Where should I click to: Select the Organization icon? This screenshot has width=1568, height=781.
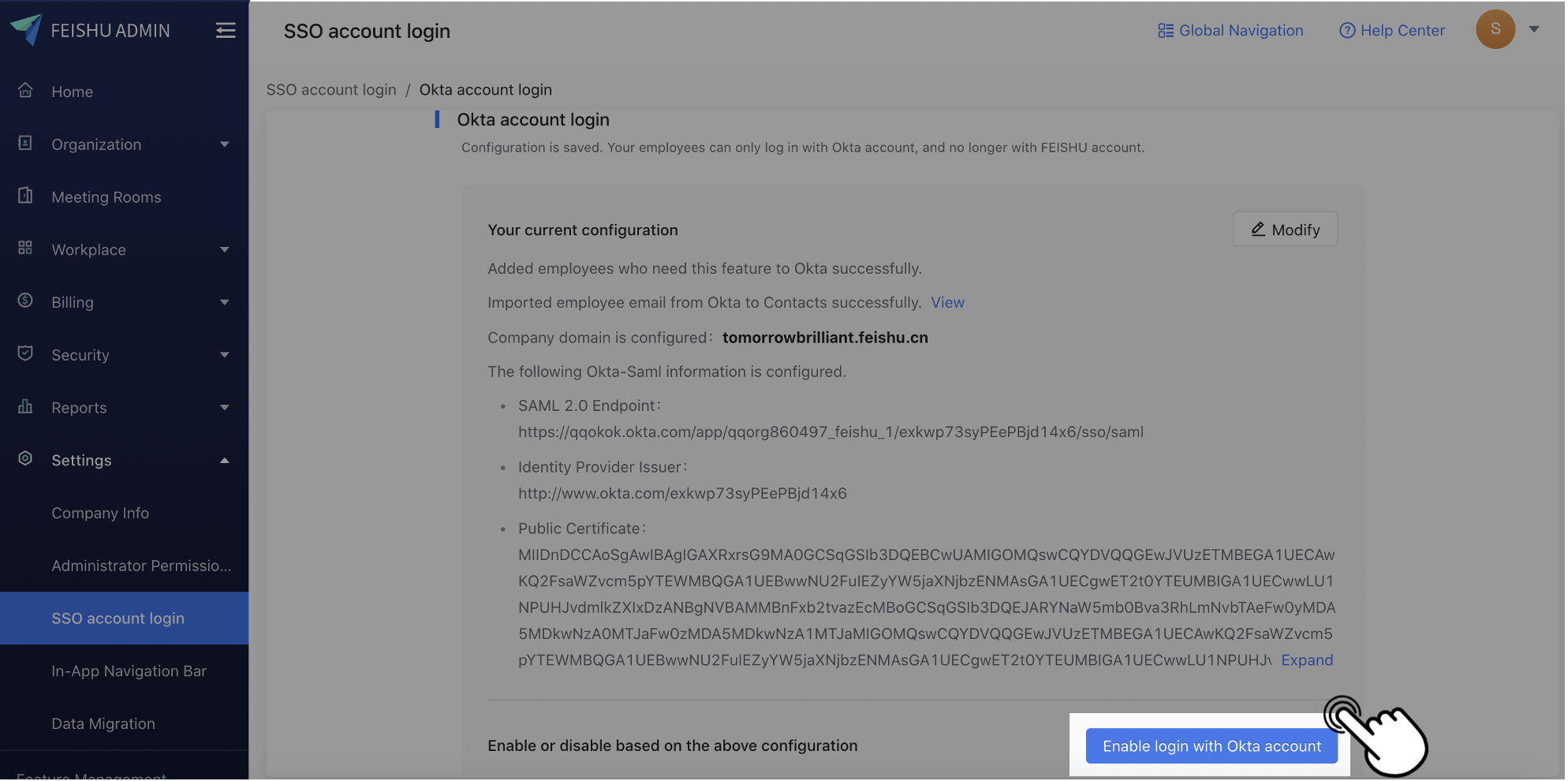click(24, 144)
